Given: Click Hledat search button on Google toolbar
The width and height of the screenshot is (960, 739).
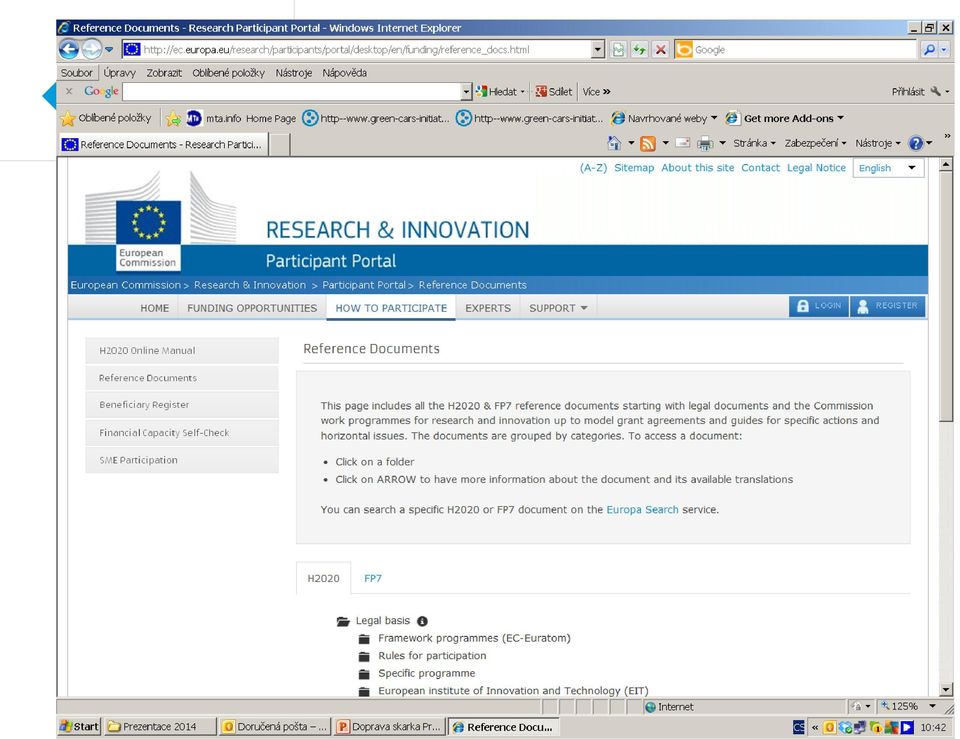Looking at the screenshot, I should click(497, 91).
